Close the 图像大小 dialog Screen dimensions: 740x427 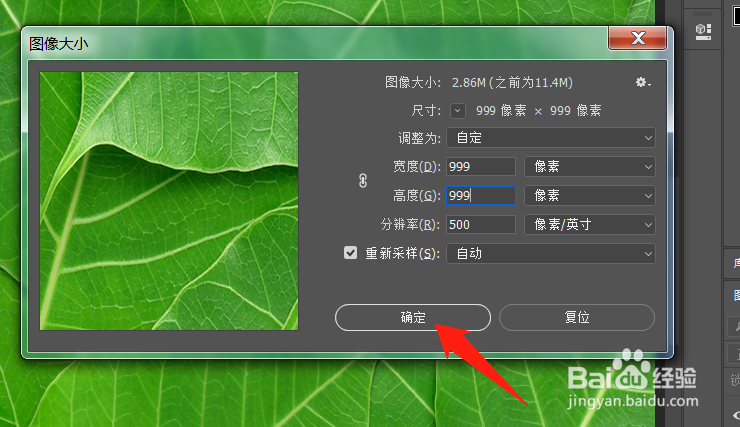click(638, 38)
